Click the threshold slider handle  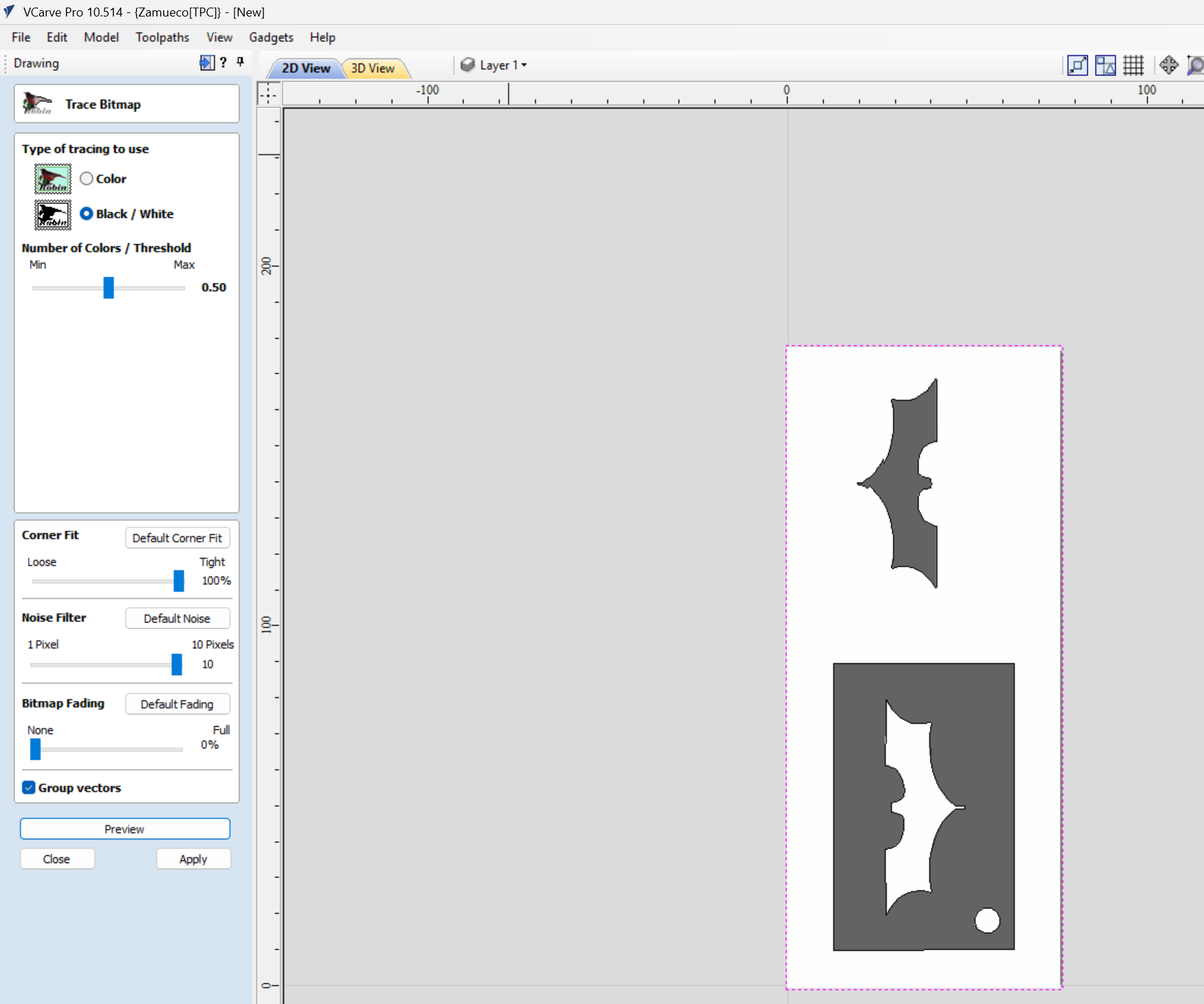pos(109,288)
